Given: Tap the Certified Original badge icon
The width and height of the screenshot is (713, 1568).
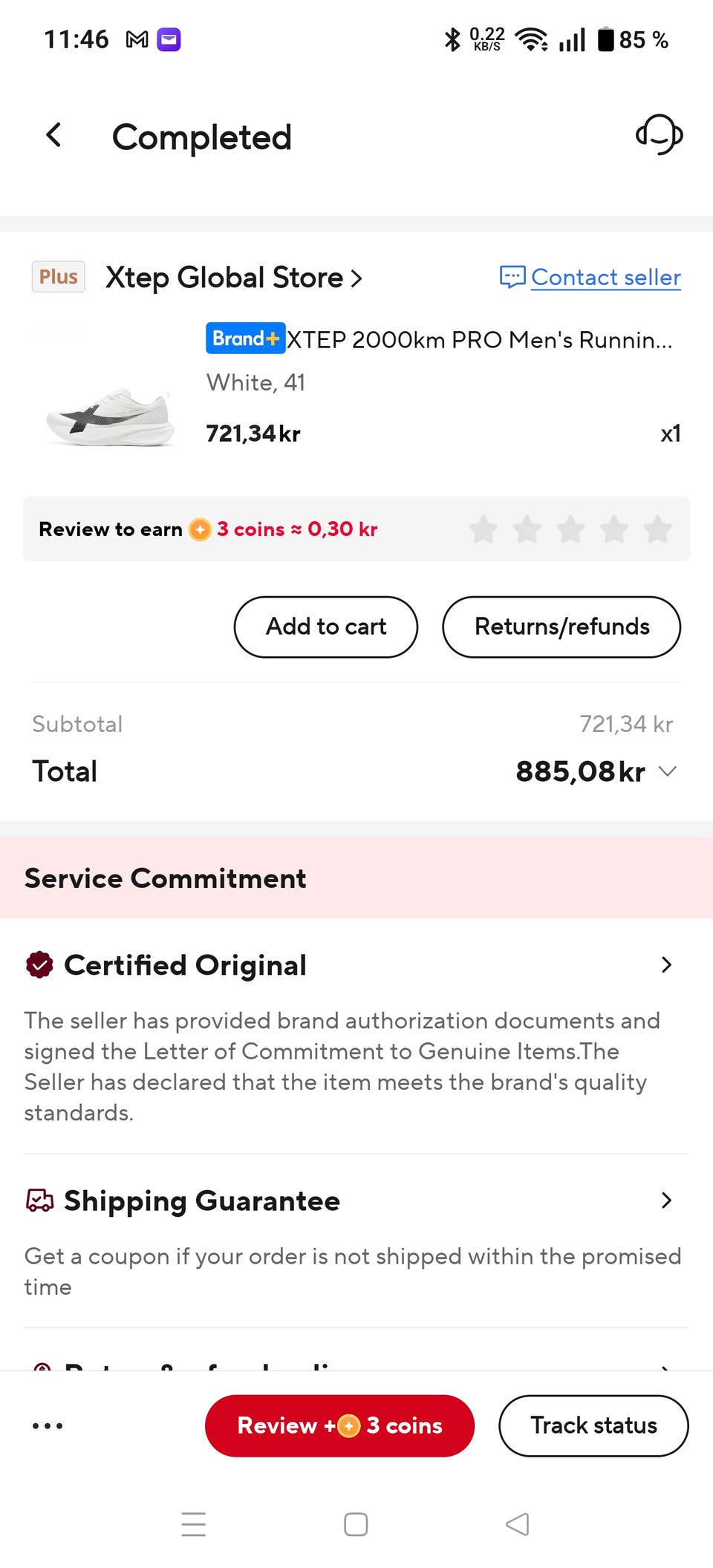Looking at the screenshot, I should 39,965.
